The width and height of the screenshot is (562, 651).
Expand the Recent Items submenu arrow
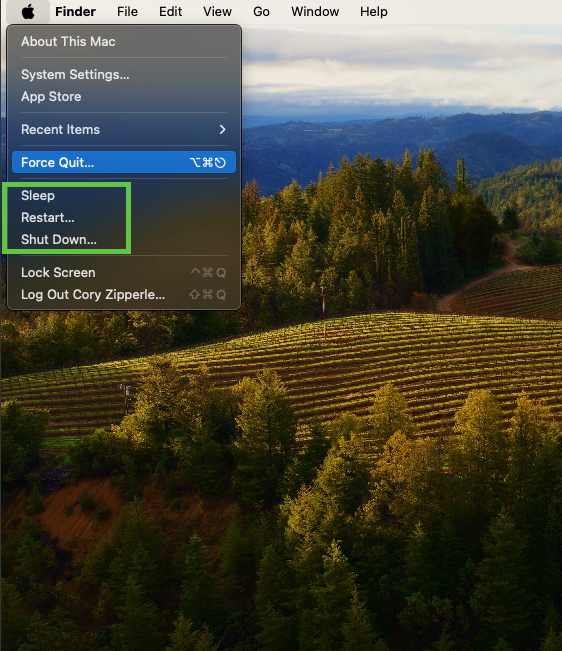tap(223, 130)
